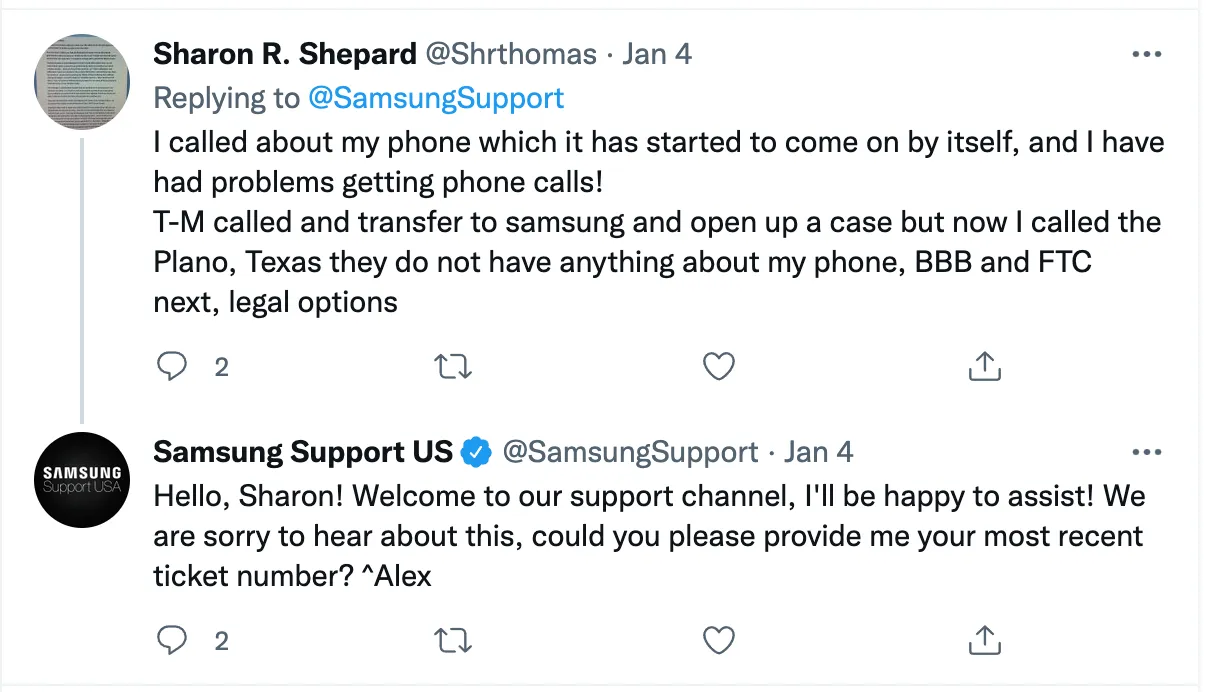Share the Samsung Support US tweet

pyautogui.click(x=985, y=639)
